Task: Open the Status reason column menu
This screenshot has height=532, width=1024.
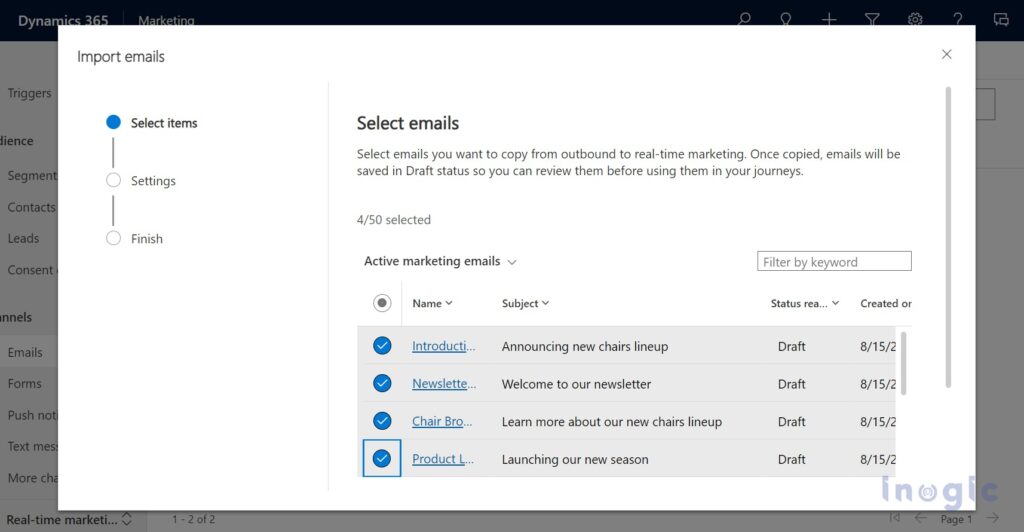Action: click(x=805, y=304)
